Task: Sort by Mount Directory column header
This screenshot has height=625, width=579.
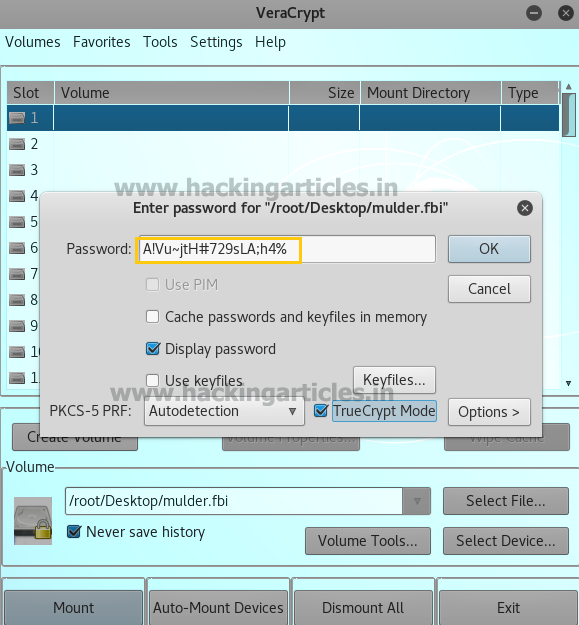Action: [431, 93]
